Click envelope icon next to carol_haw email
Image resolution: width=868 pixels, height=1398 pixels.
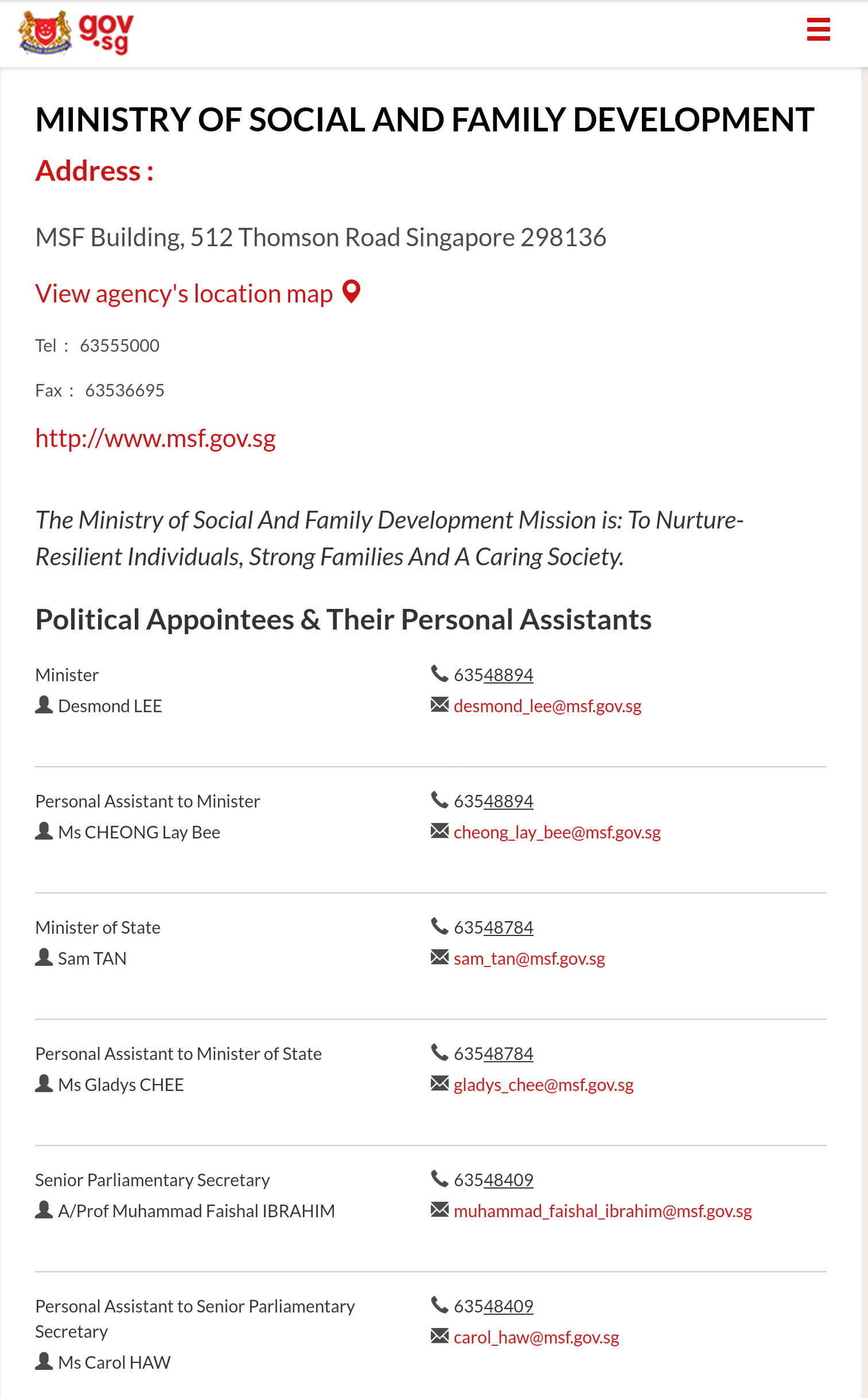point(439,1336)
